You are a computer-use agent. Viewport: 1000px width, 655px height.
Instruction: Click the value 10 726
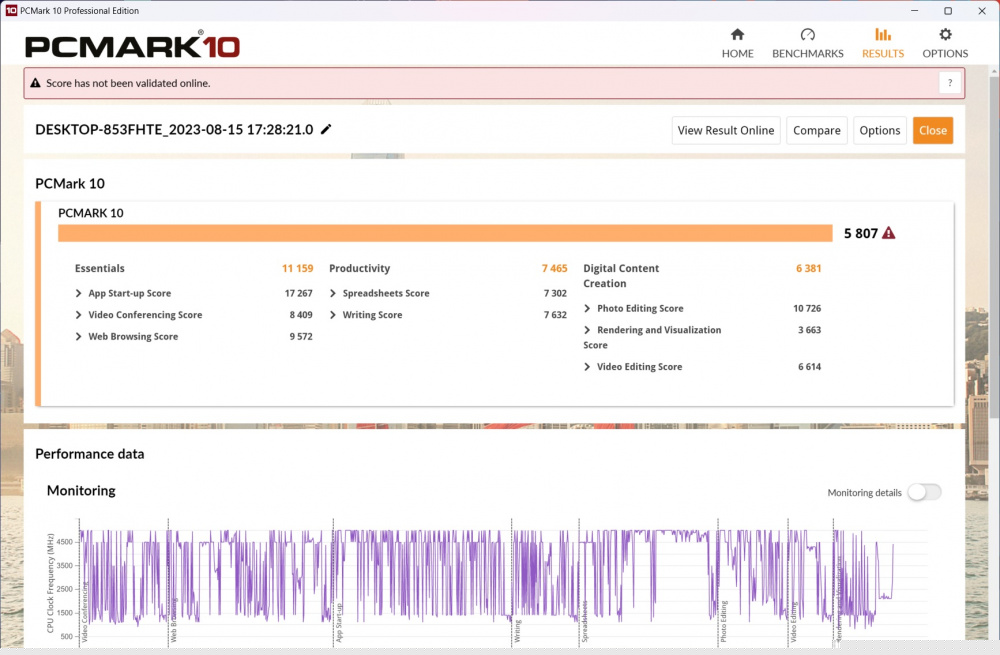[x=807, y=309]
